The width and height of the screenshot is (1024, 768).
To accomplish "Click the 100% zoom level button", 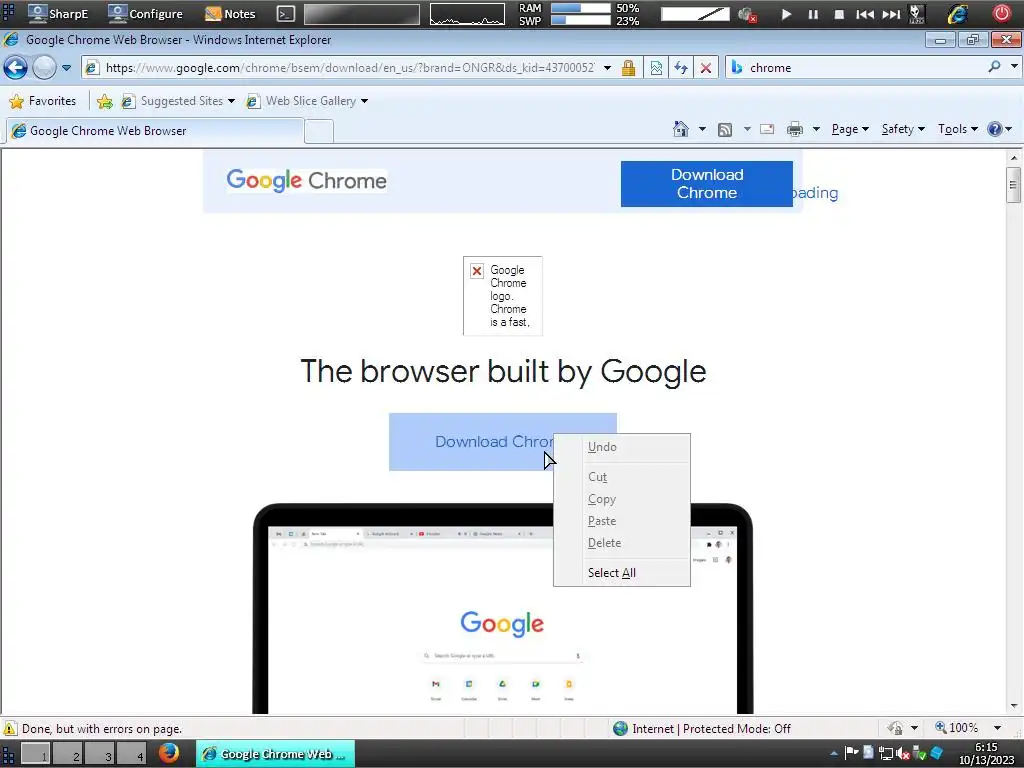I will click(957, 728).
